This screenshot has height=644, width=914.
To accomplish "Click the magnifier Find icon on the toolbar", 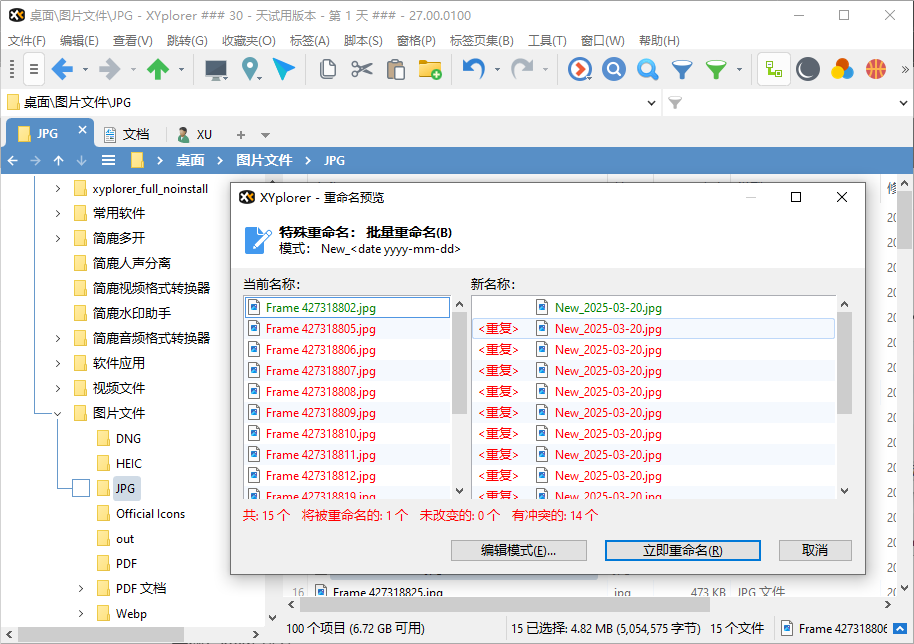I will [x=646, y=68].
